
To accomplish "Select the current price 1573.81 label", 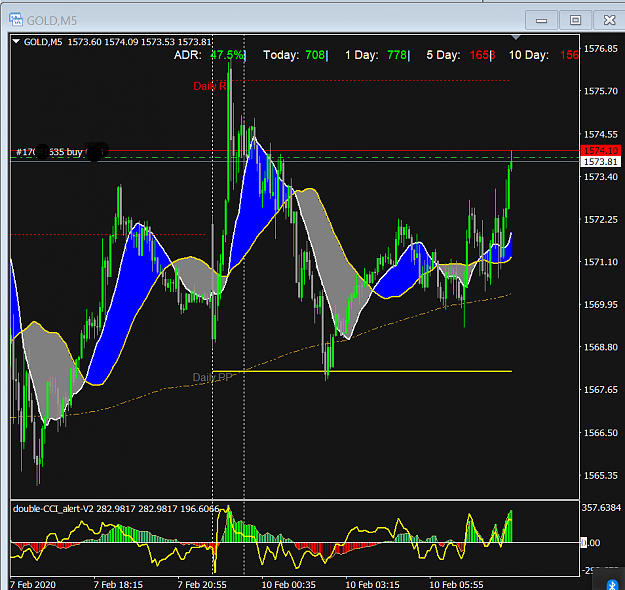I will point(601,161).
